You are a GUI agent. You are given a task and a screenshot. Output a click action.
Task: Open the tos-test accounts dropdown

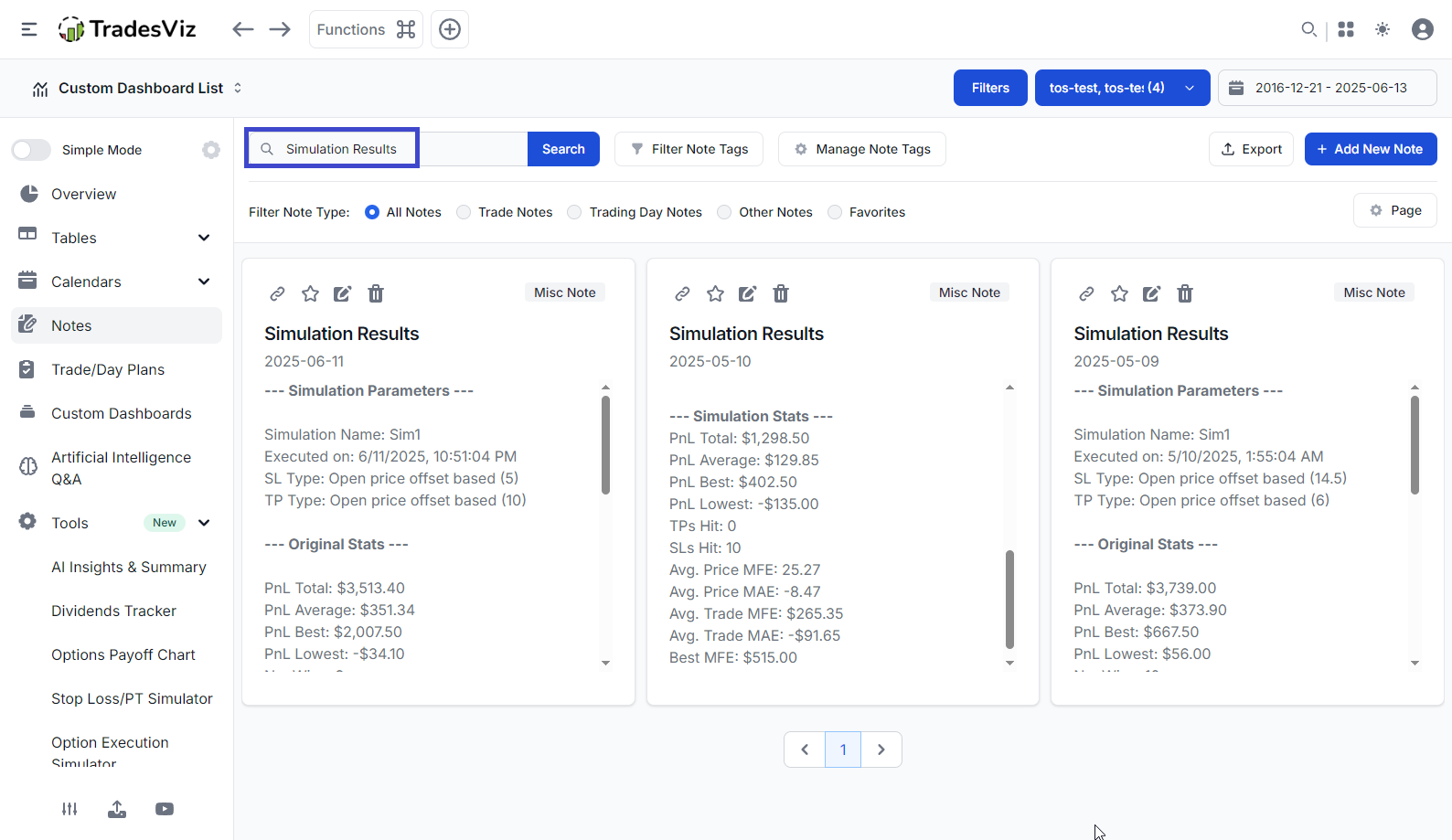[x=1122, y=88]
